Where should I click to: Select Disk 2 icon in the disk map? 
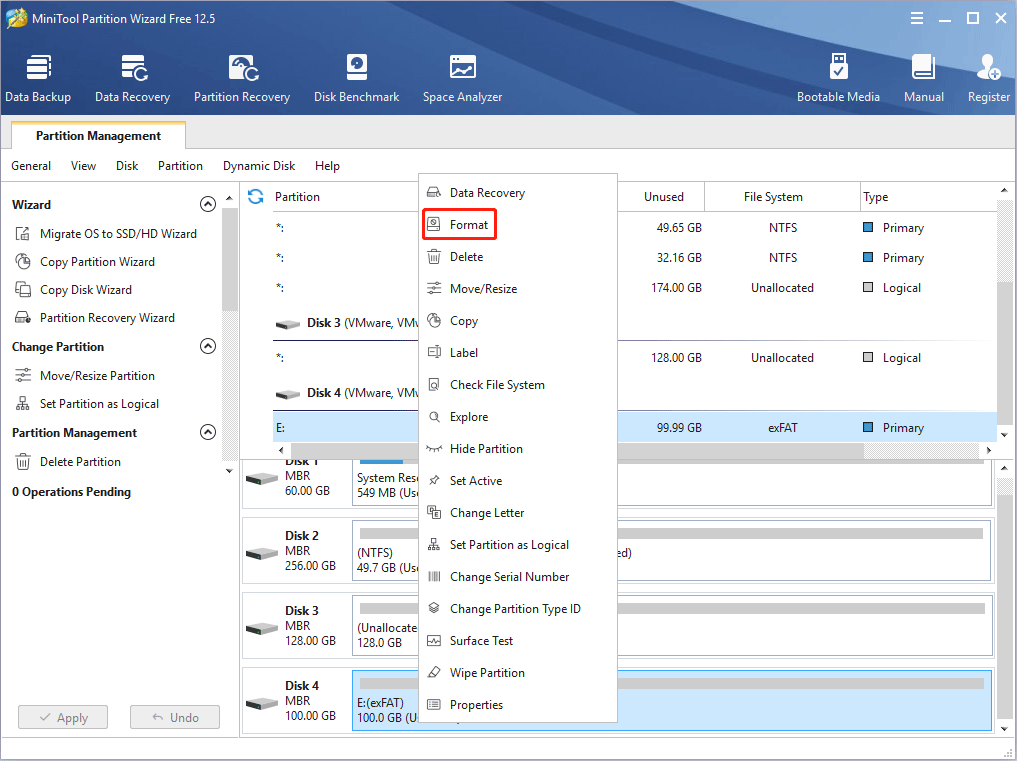pos(262,554)
